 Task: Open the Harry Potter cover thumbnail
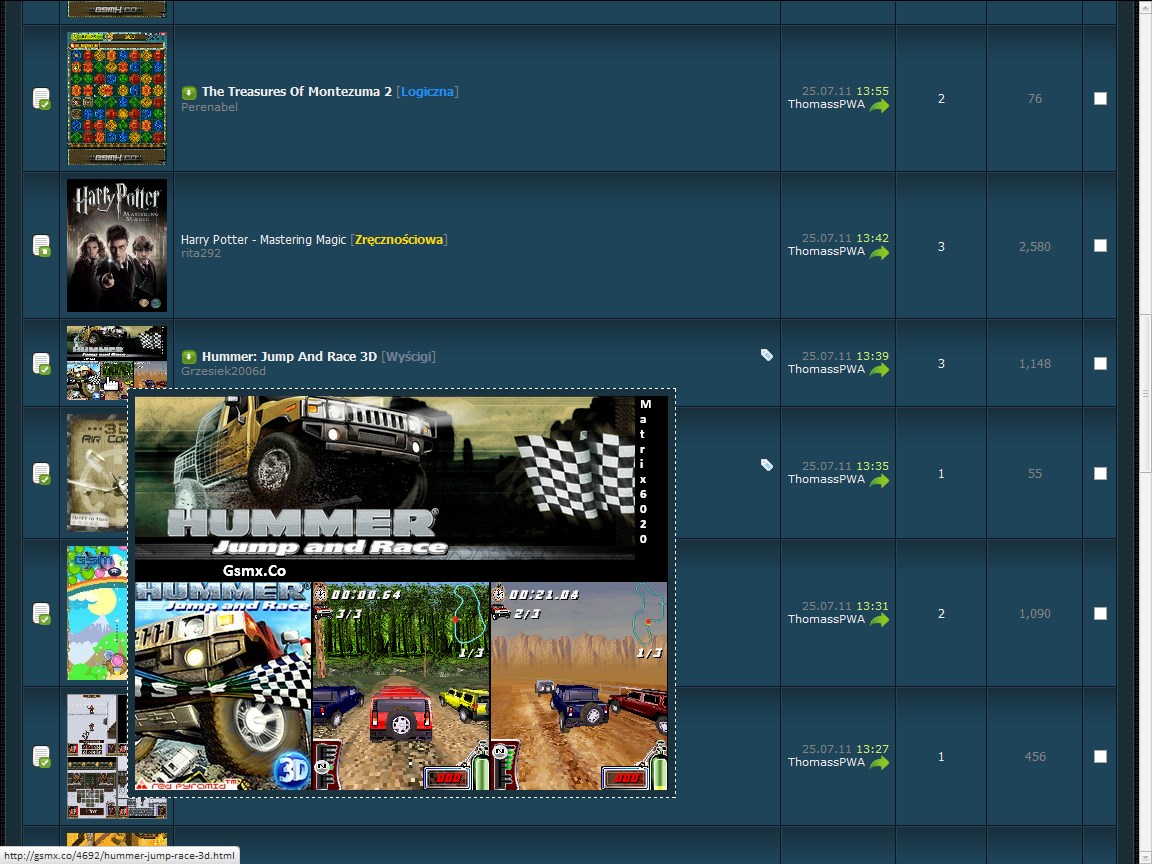click(x=117, y=246)
